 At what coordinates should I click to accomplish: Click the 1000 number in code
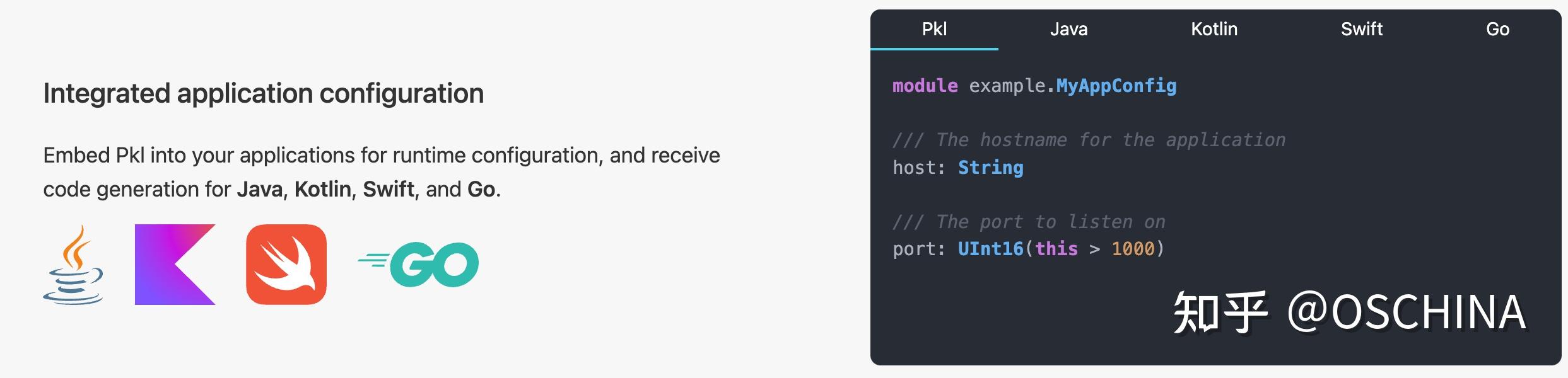coord(1133,249)
